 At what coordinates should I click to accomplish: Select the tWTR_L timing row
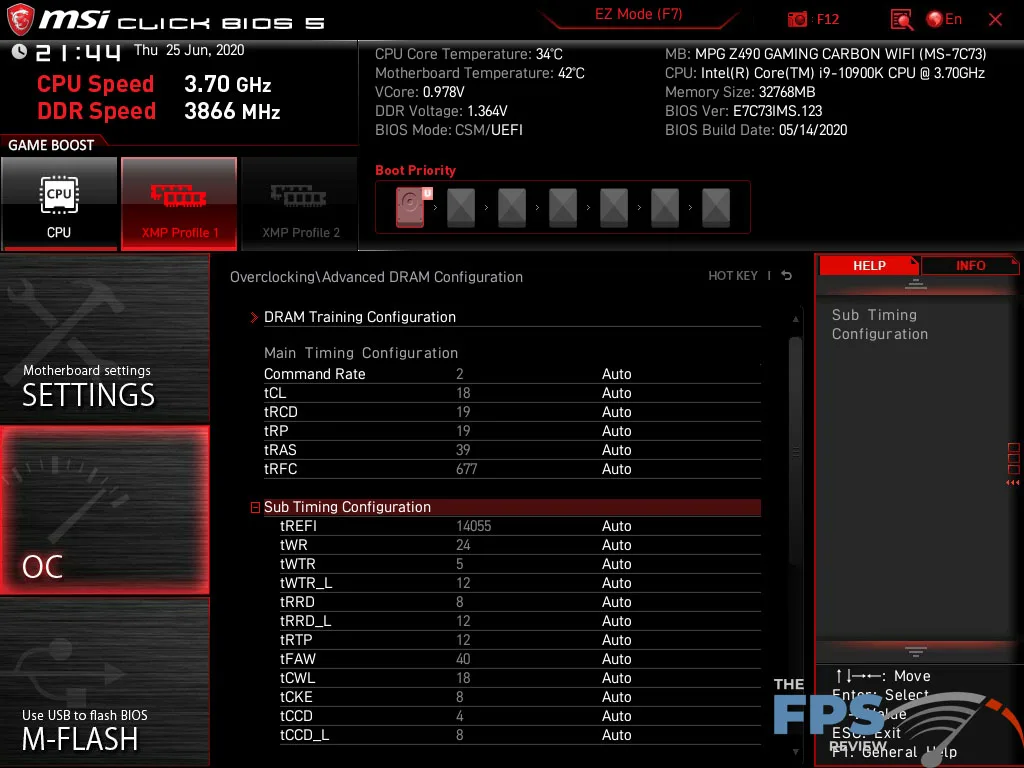click(x=520, y=583)
